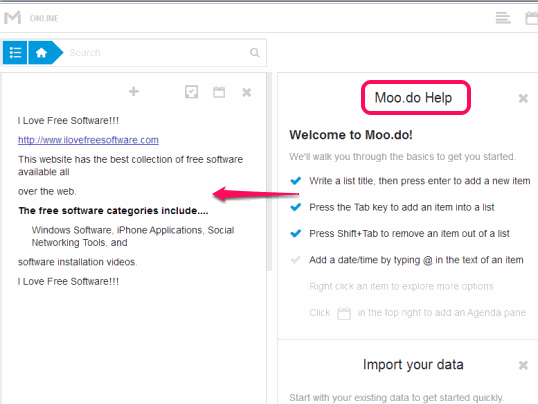Open the blue list outline button
The height and width of the screenshot is (404, 538).
[15, 53]
